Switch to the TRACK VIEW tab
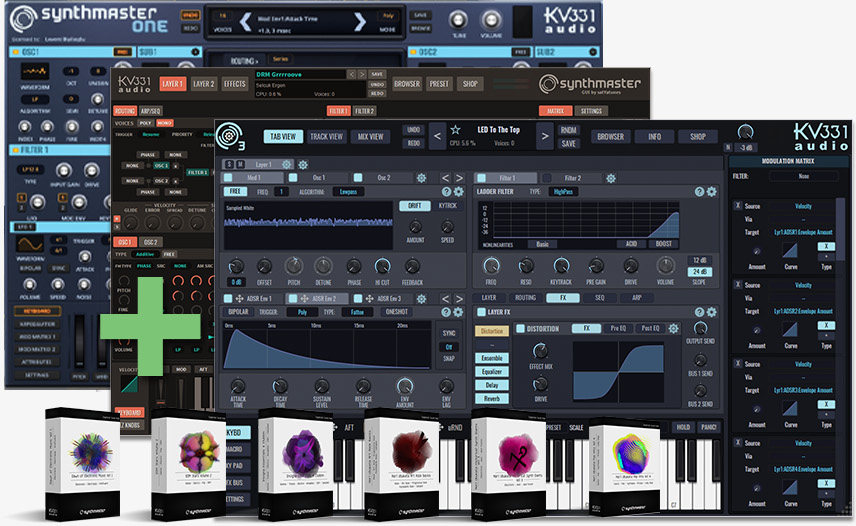 click(x=326, y=137)
